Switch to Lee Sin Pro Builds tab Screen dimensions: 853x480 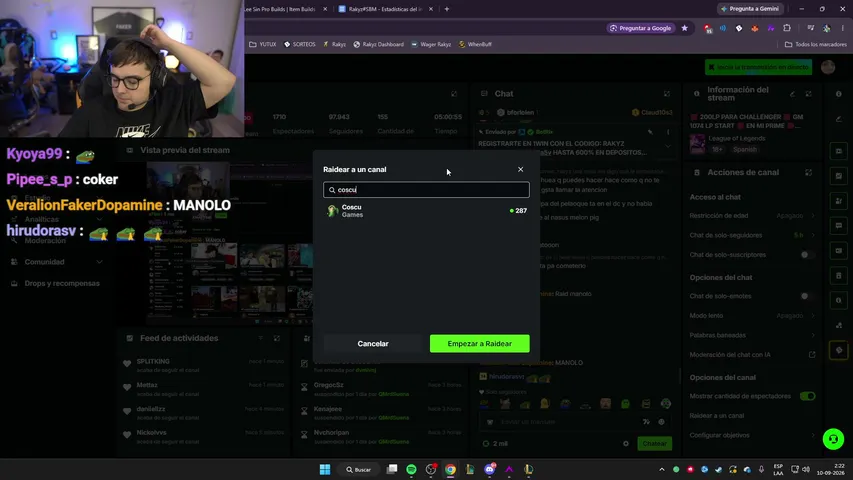280,9
